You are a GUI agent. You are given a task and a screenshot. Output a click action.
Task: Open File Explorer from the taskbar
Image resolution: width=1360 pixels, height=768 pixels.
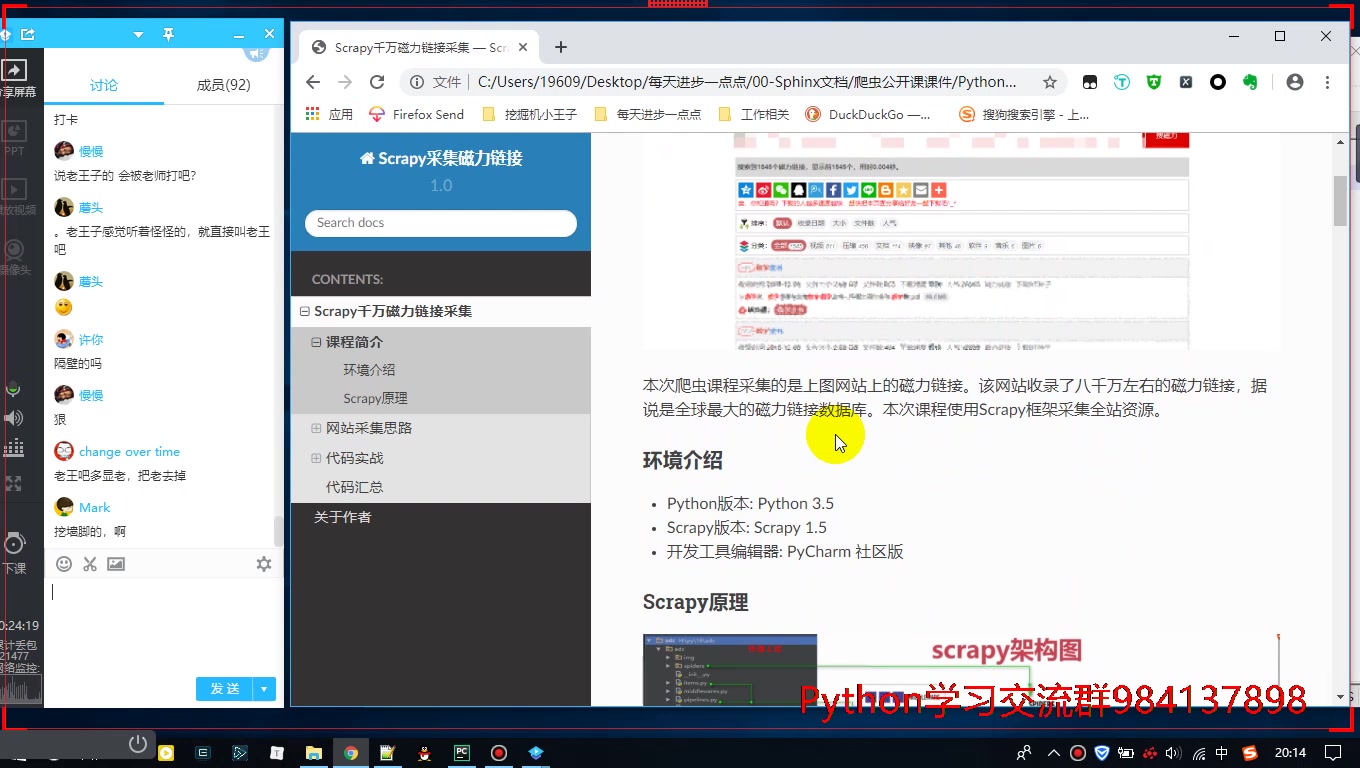click(x=313, y=752)
